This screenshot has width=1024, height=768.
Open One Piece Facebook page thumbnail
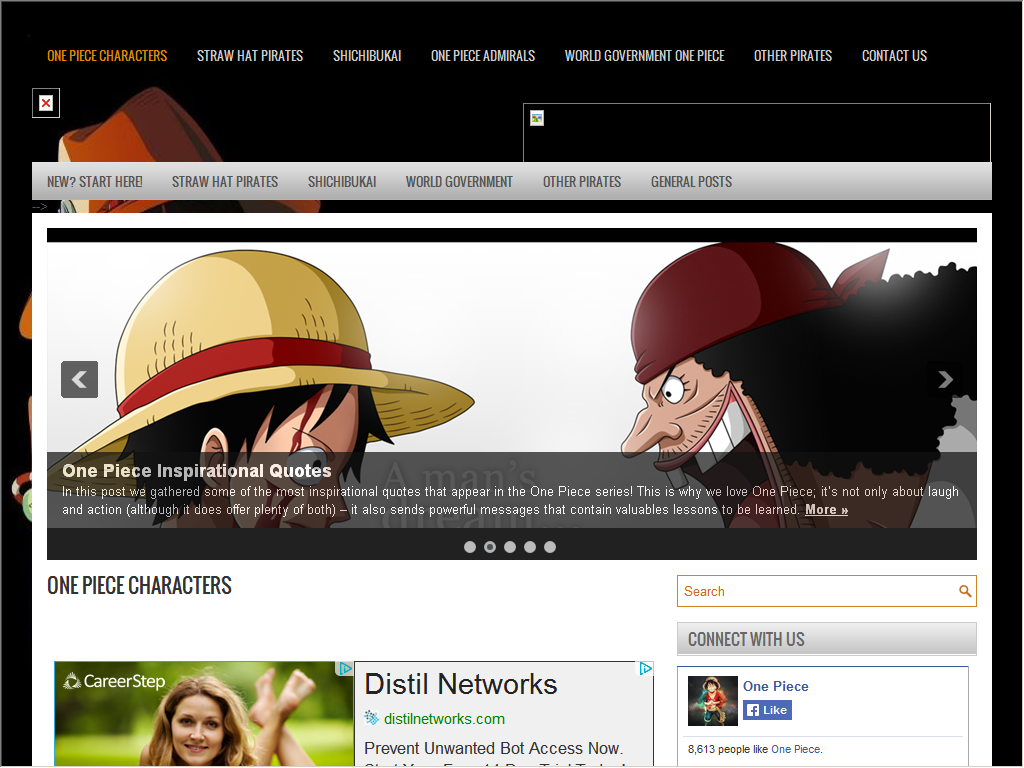712,701
